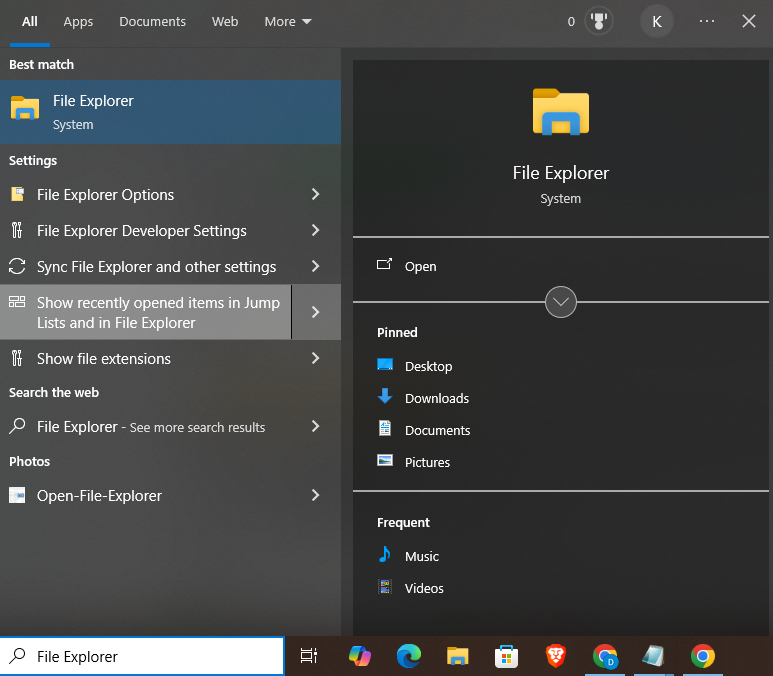Open Microsoft Store from the taskbar
773x676 pixels.
[x=506, y=656]
